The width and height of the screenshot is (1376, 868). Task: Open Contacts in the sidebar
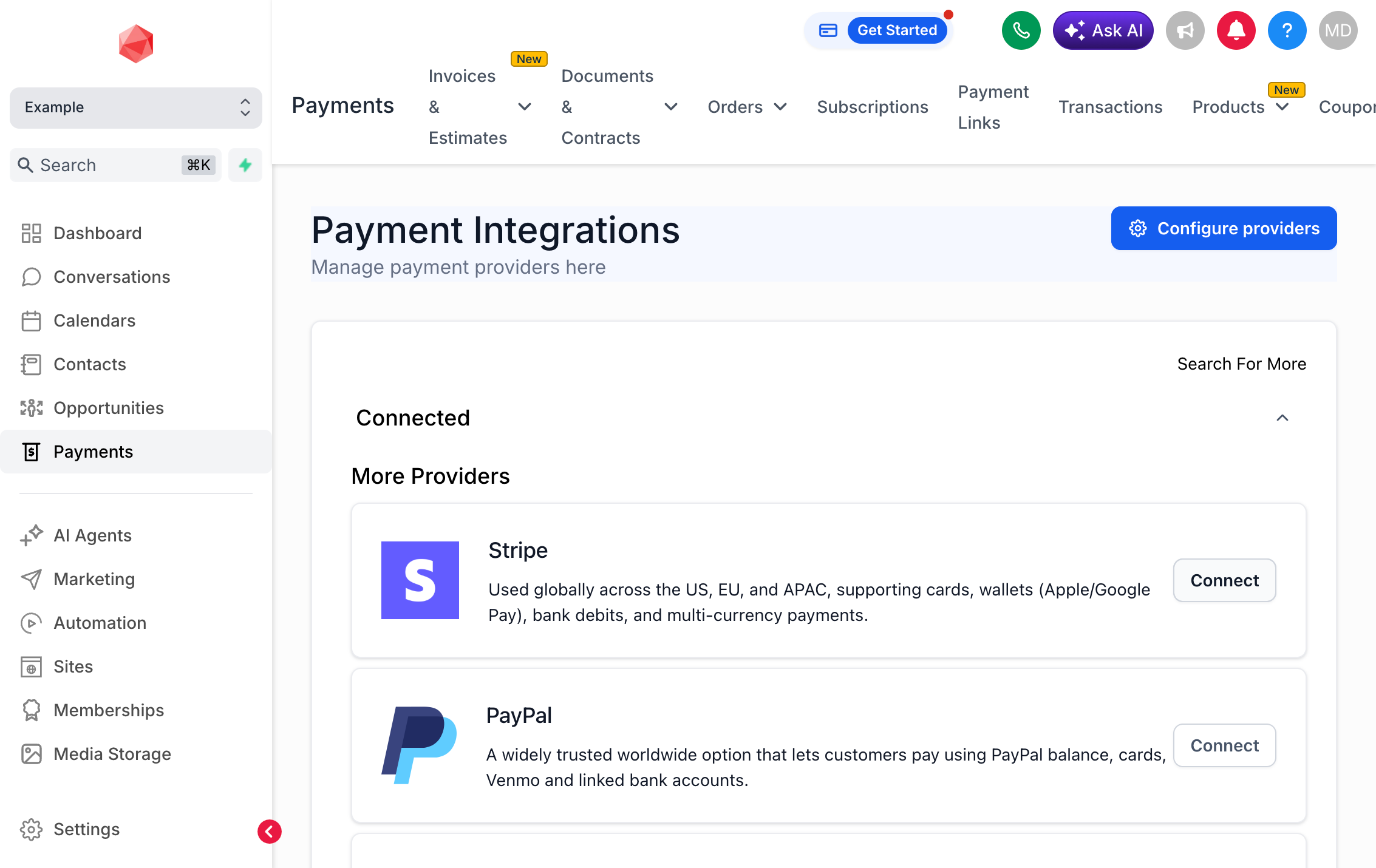point(136,364)
